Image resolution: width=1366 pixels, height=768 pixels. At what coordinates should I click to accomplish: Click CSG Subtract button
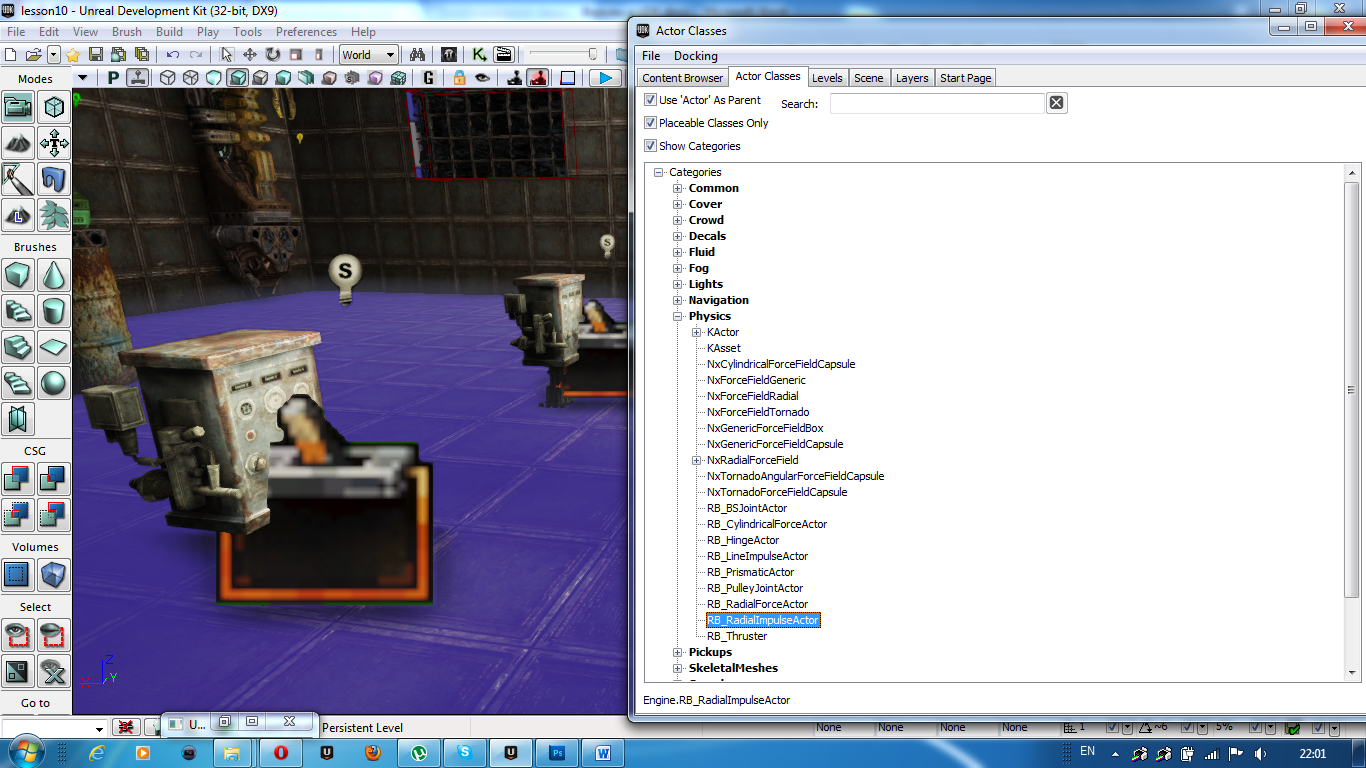(54, 479)
